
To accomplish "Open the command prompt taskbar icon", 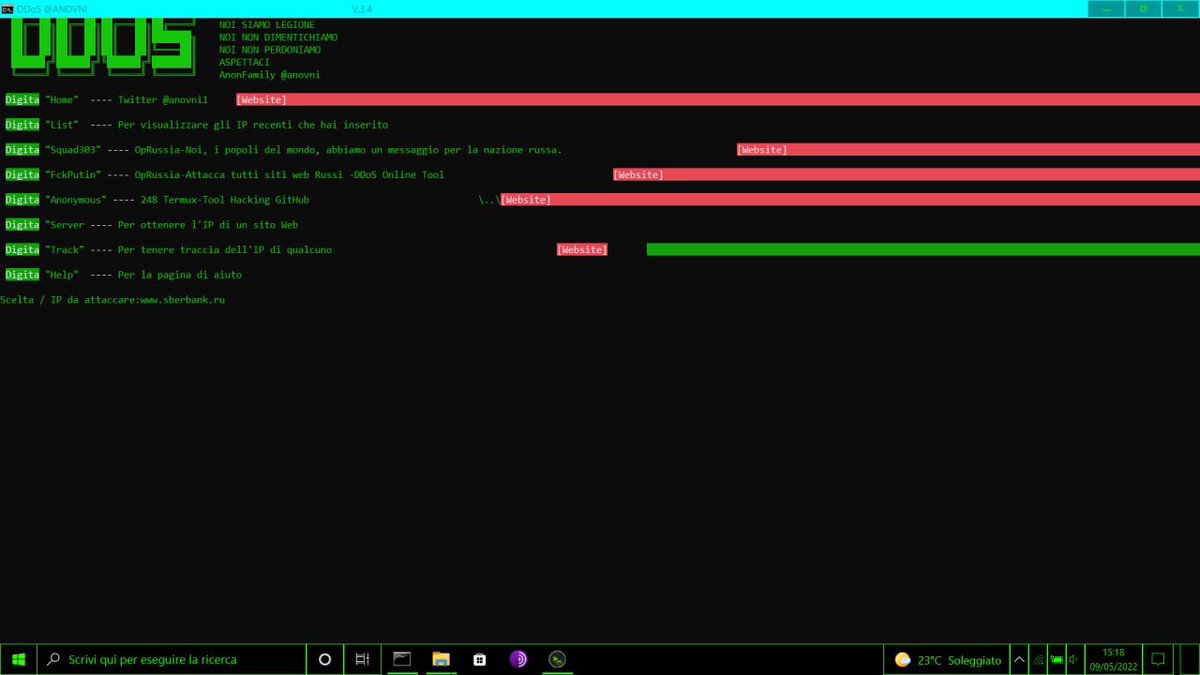I will click(402, 660).
